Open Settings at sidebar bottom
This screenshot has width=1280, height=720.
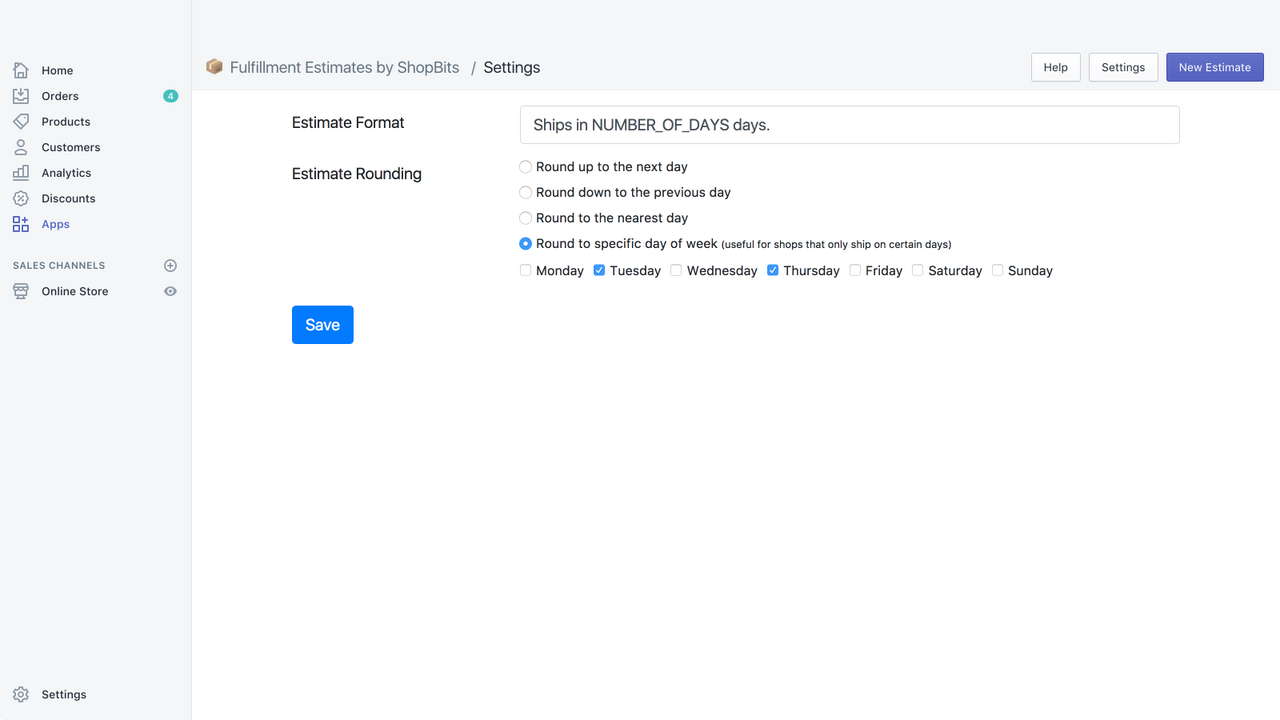[64, 695]
